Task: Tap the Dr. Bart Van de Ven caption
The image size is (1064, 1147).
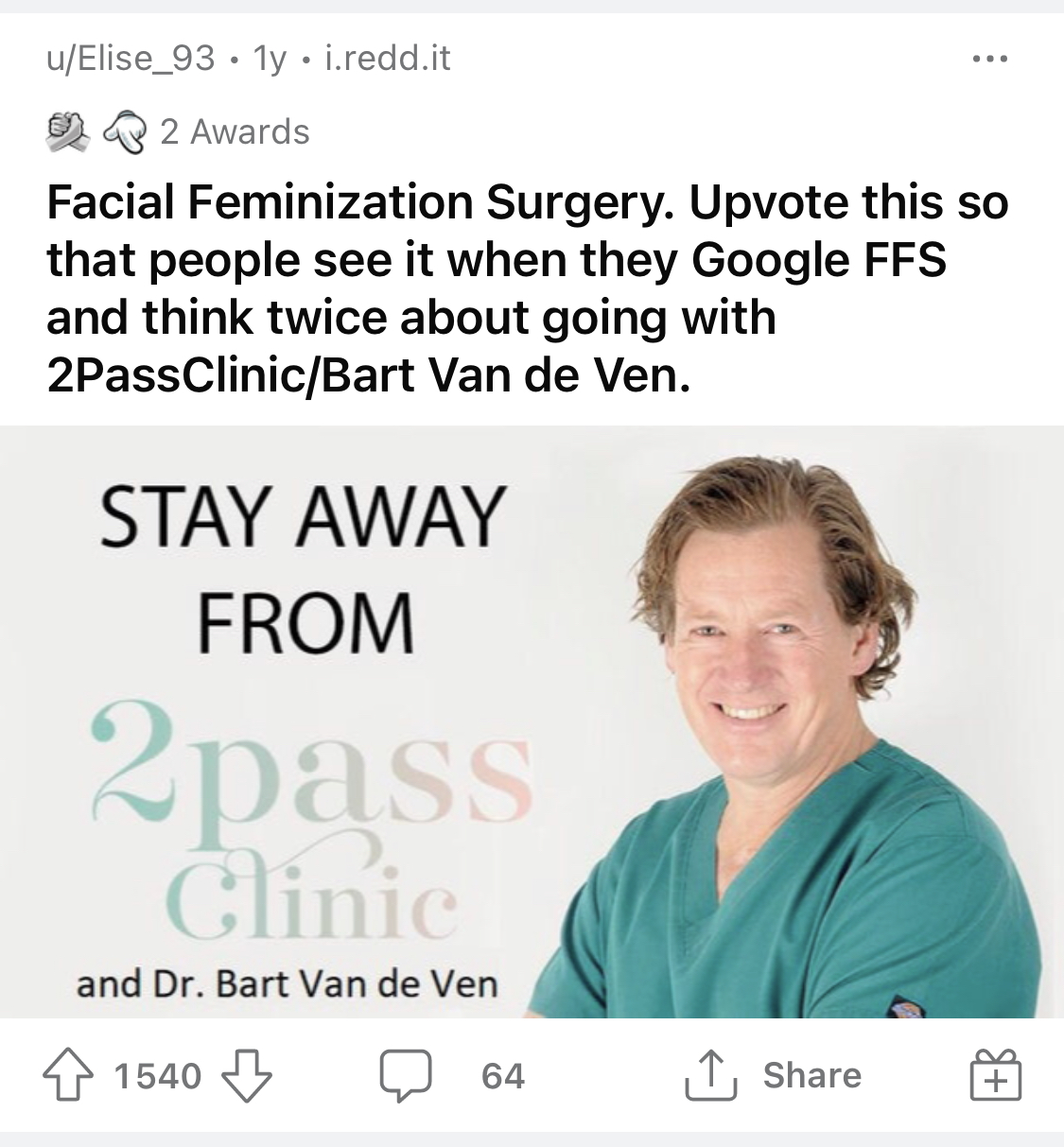Action: click(287, 984)
